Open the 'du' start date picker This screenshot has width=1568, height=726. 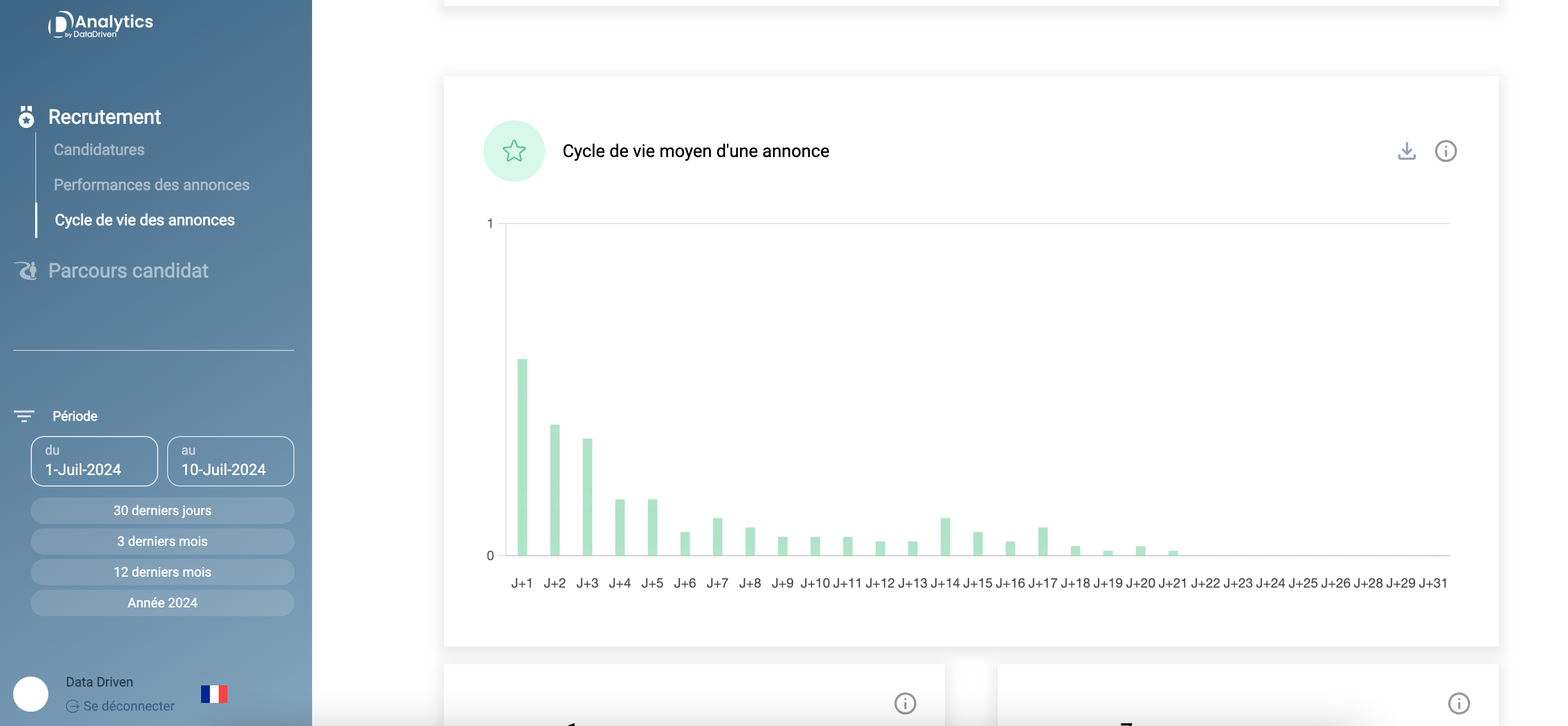(94, 461)
